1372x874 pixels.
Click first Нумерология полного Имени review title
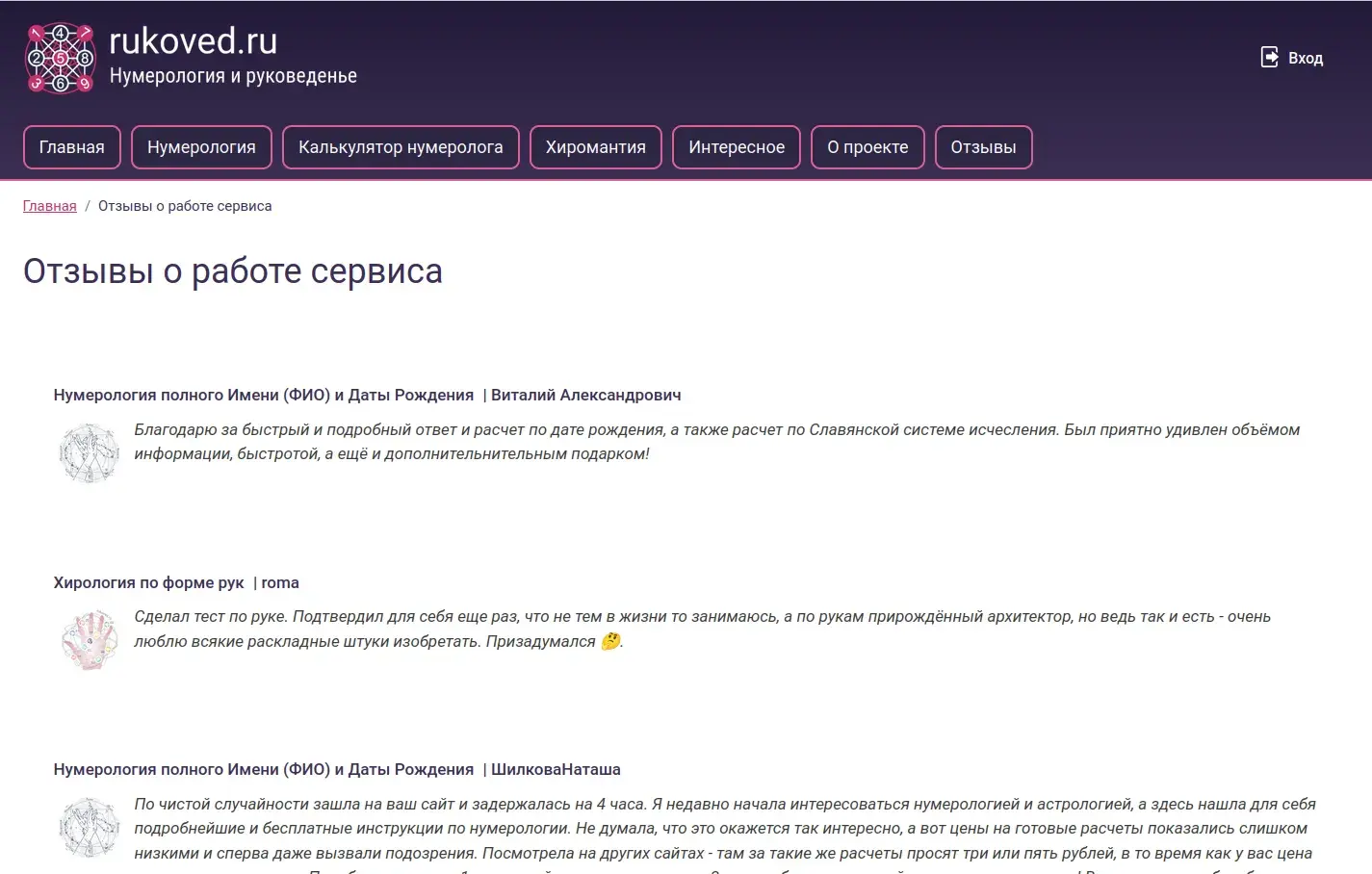[x=264, y=395]
